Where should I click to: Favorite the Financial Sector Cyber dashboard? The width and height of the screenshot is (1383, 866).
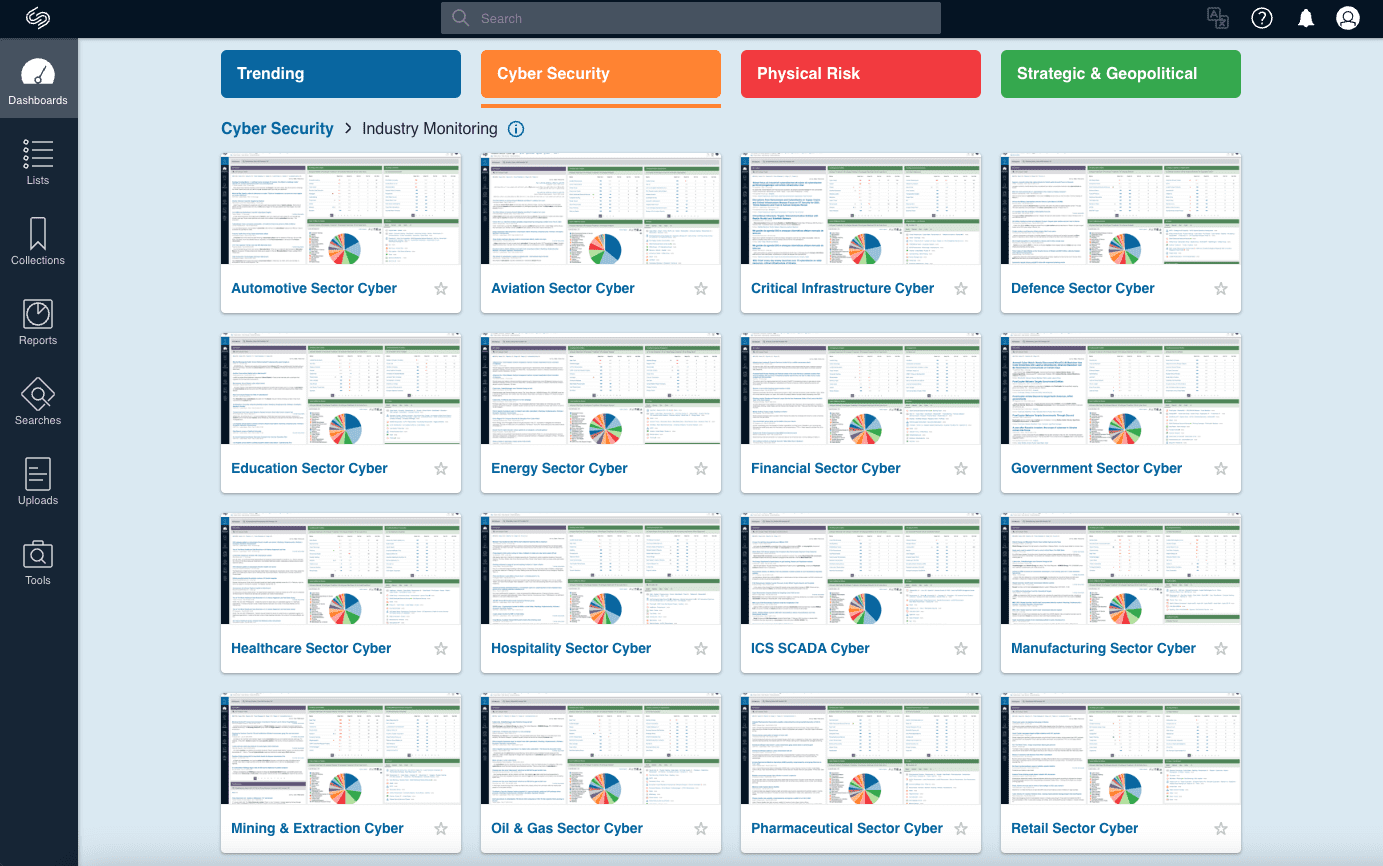(x=961, y=469)
